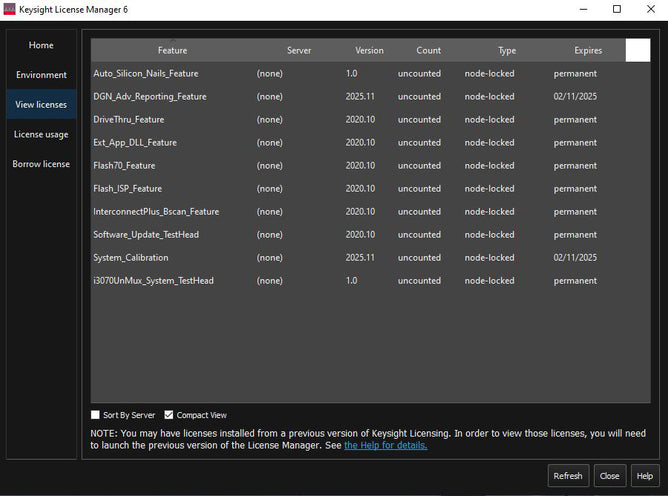668x496 pixels.
Task: Click the uncounted cell of Flash_ISP_Feature
Action: tap(419, 189)
